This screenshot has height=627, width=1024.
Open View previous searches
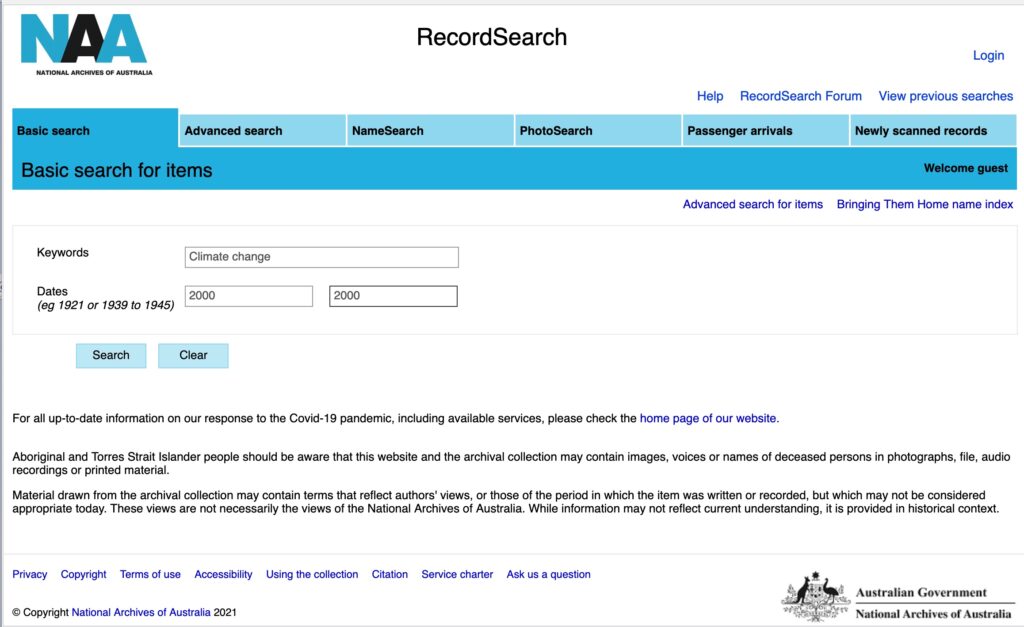click(945, 96)
